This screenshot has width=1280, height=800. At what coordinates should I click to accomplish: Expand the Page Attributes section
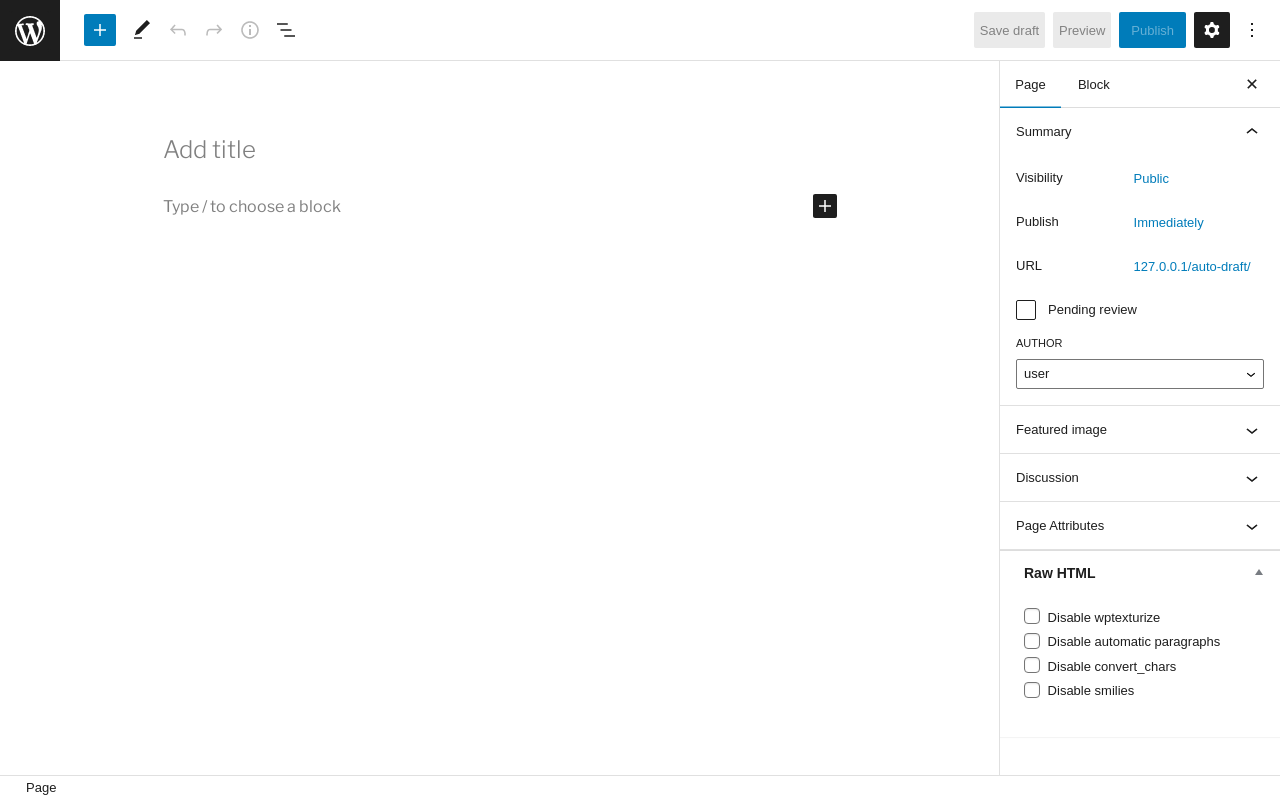1140,526
